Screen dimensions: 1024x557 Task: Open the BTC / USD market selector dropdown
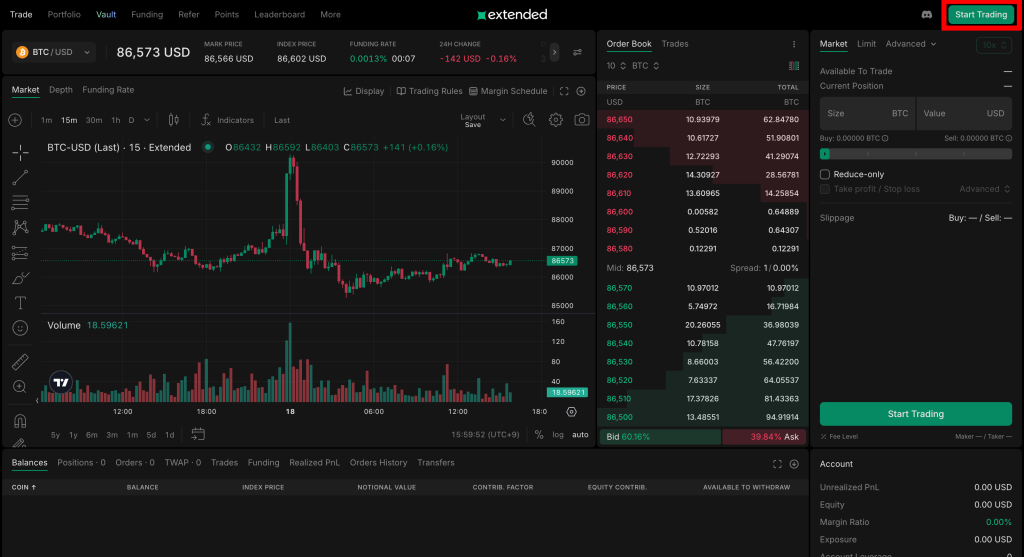click(54, 52)
